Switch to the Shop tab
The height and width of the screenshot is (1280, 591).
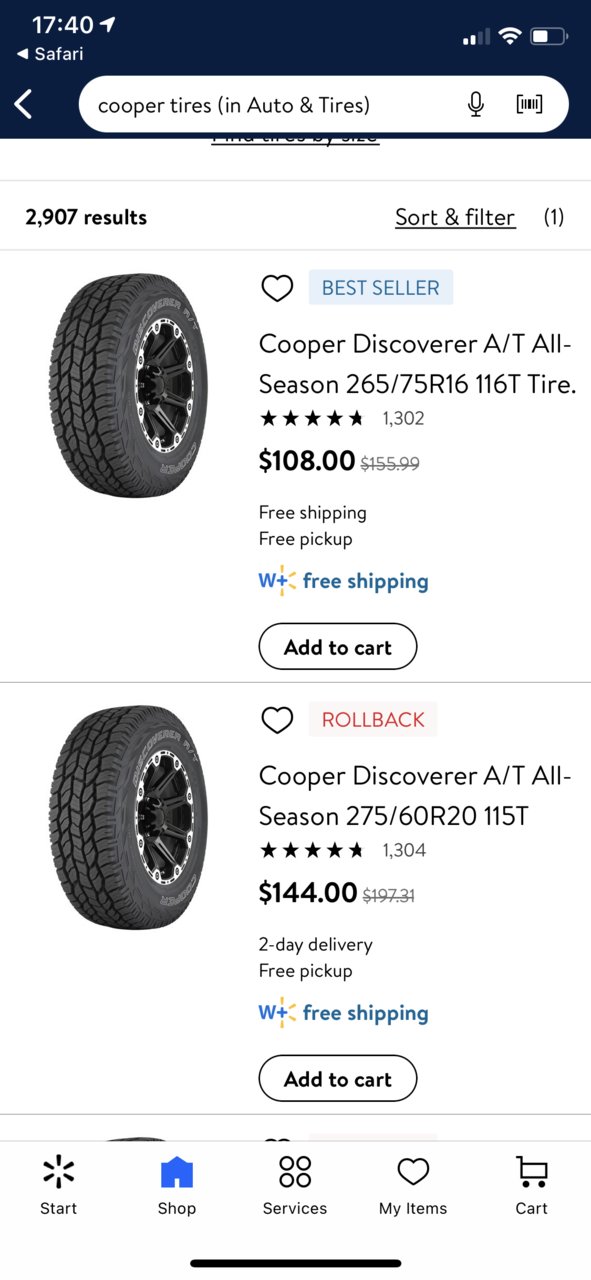[x=177, y=1186]
